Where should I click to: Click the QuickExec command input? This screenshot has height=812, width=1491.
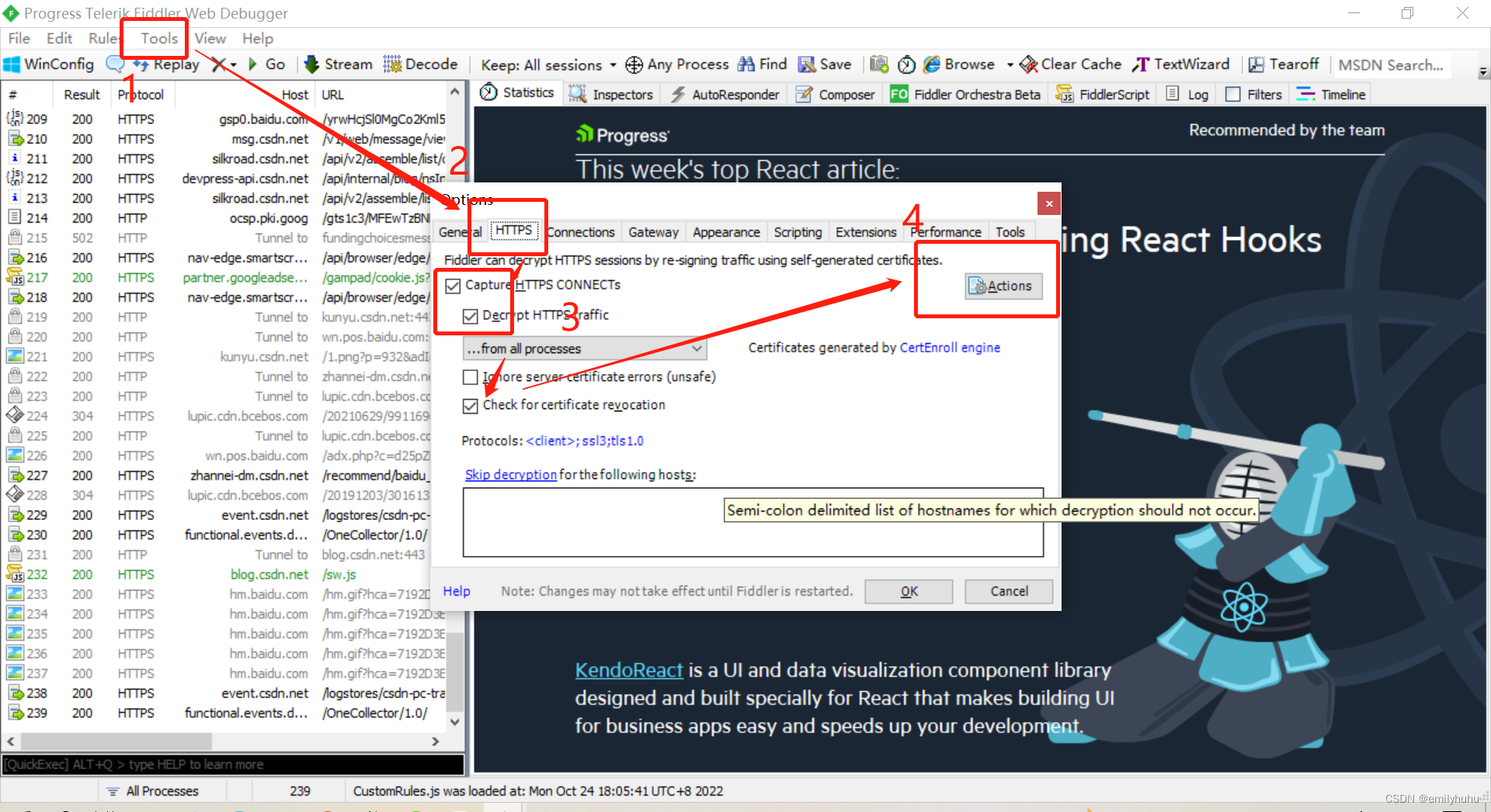pyautogui.click(x=233, y=765)
